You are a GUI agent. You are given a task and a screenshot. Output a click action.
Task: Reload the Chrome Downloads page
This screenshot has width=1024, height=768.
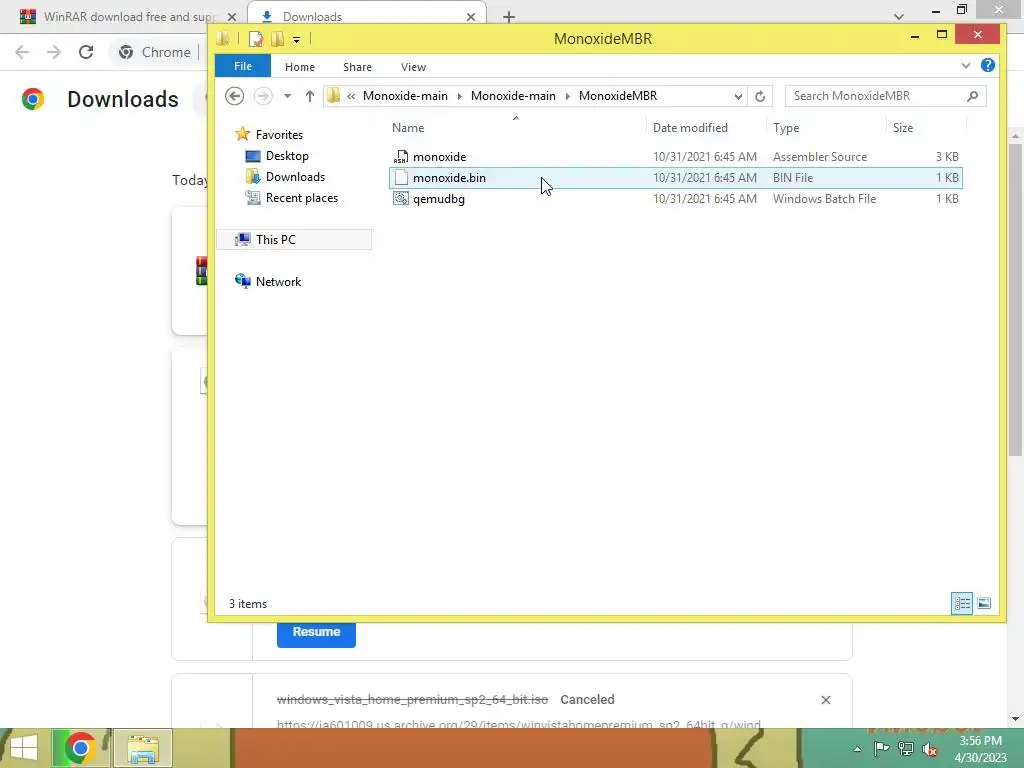coord(86,52)
